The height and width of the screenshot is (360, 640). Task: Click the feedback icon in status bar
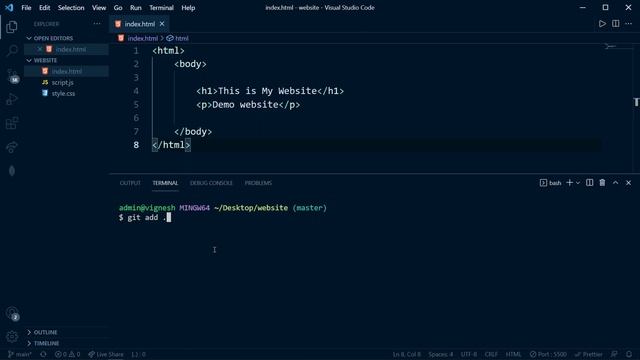pos(614,354)
